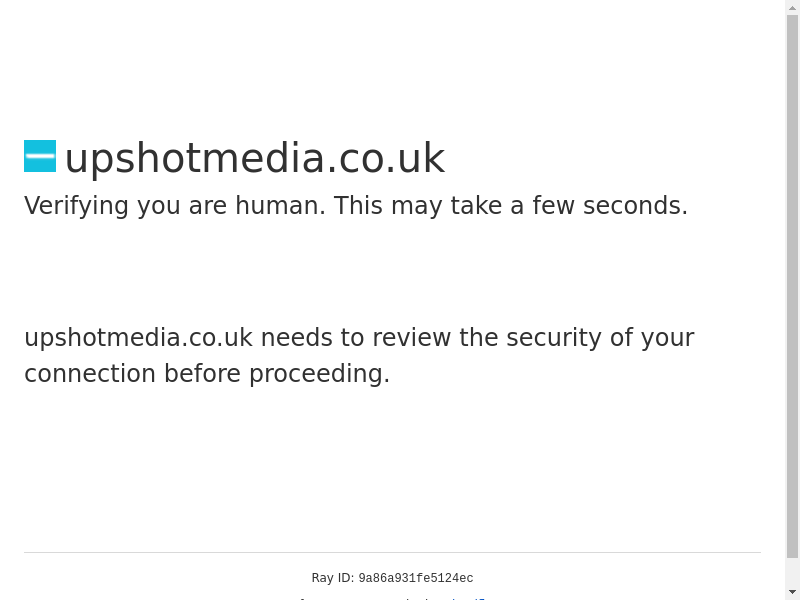Click the word "proceeding" ending the paragraph
800x600 pixels.
(x=318, y=374)
